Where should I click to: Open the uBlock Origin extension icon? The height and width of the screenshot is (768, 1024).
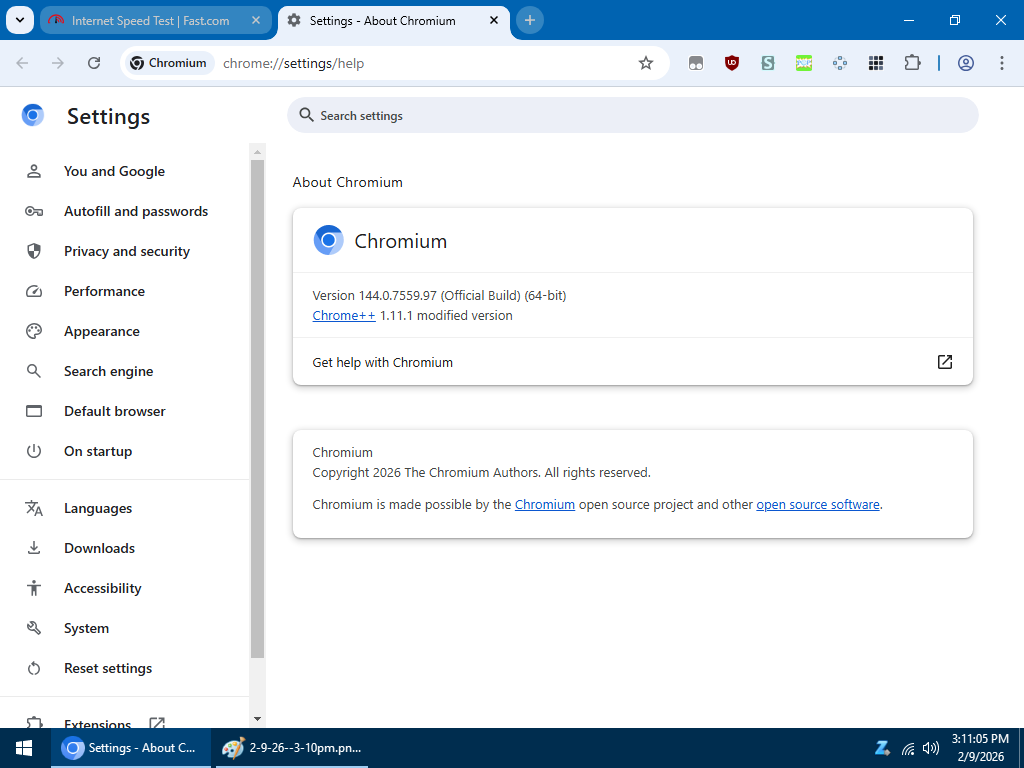tap(732, 63)
